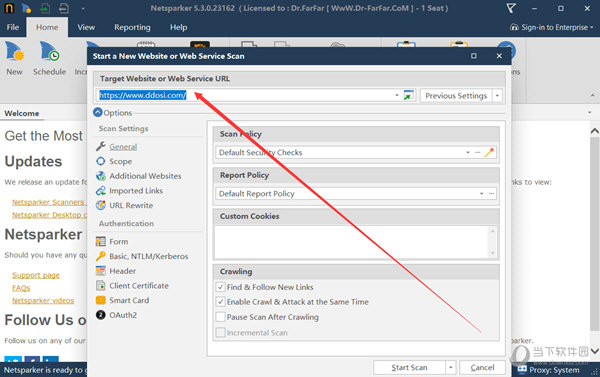Click the export document icon in title bar
The height and width of the screenshot is (377, 600).
[64, 8]
